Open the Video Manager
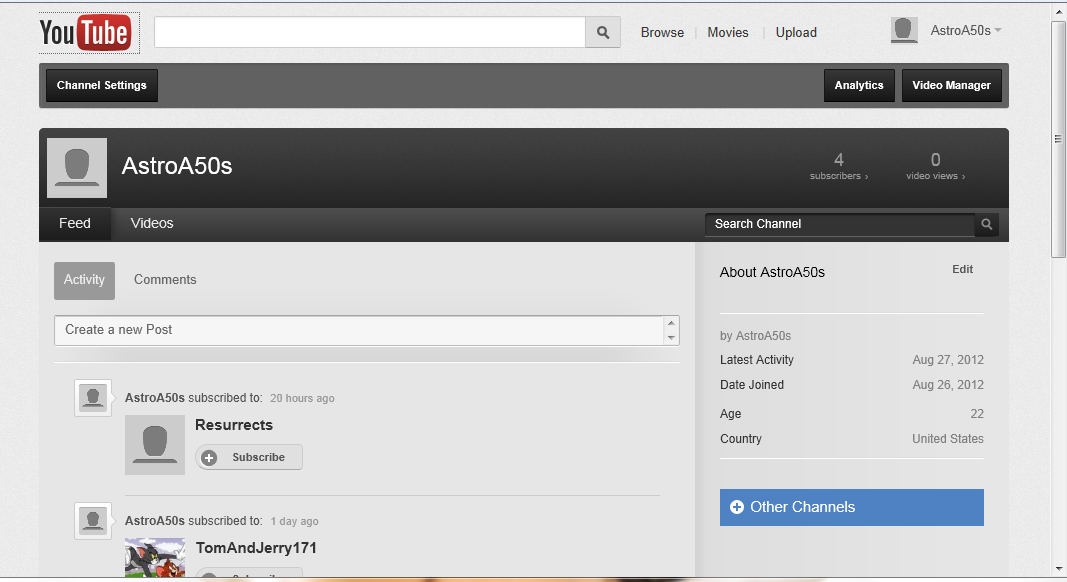The height and width of the screenshot is (582, 1067). pyautogui.click(x=952, y=86)
